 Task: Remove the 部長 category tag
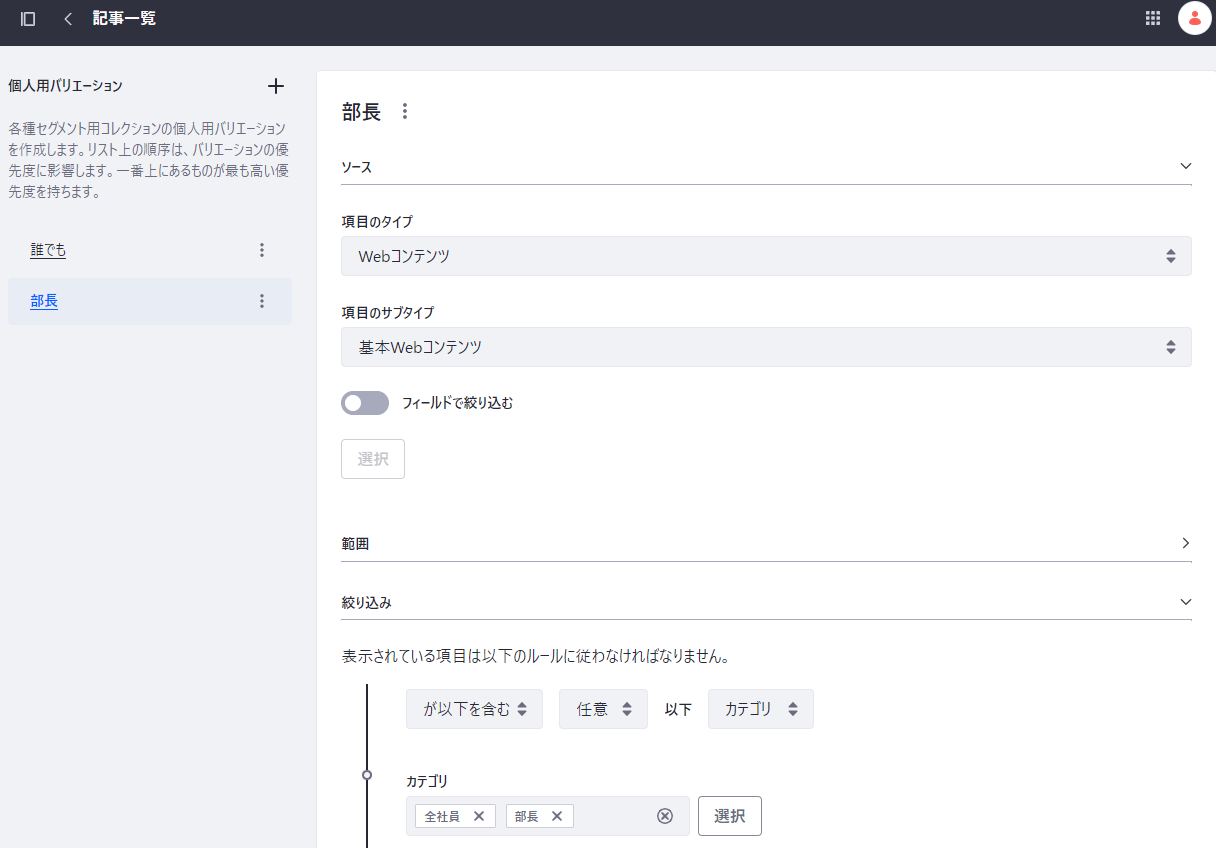(557, 816)
